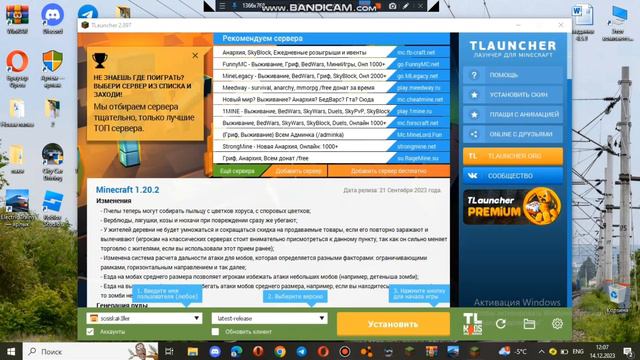
Task: Click the share icon beside Online с друзьями
Action: pos(474,134)
